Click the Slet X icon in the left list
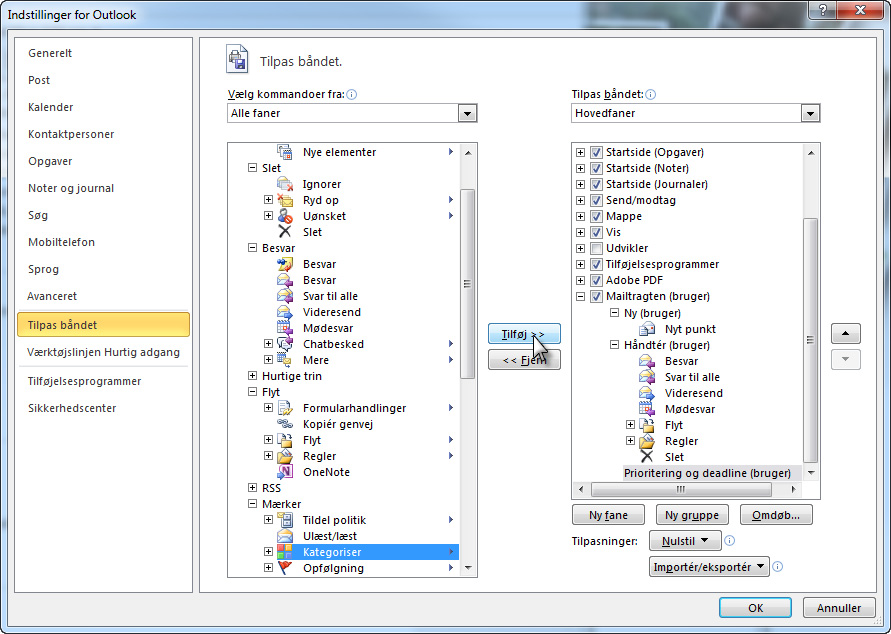The width and height of the screenshot is (891, 634). pos(285,232)
